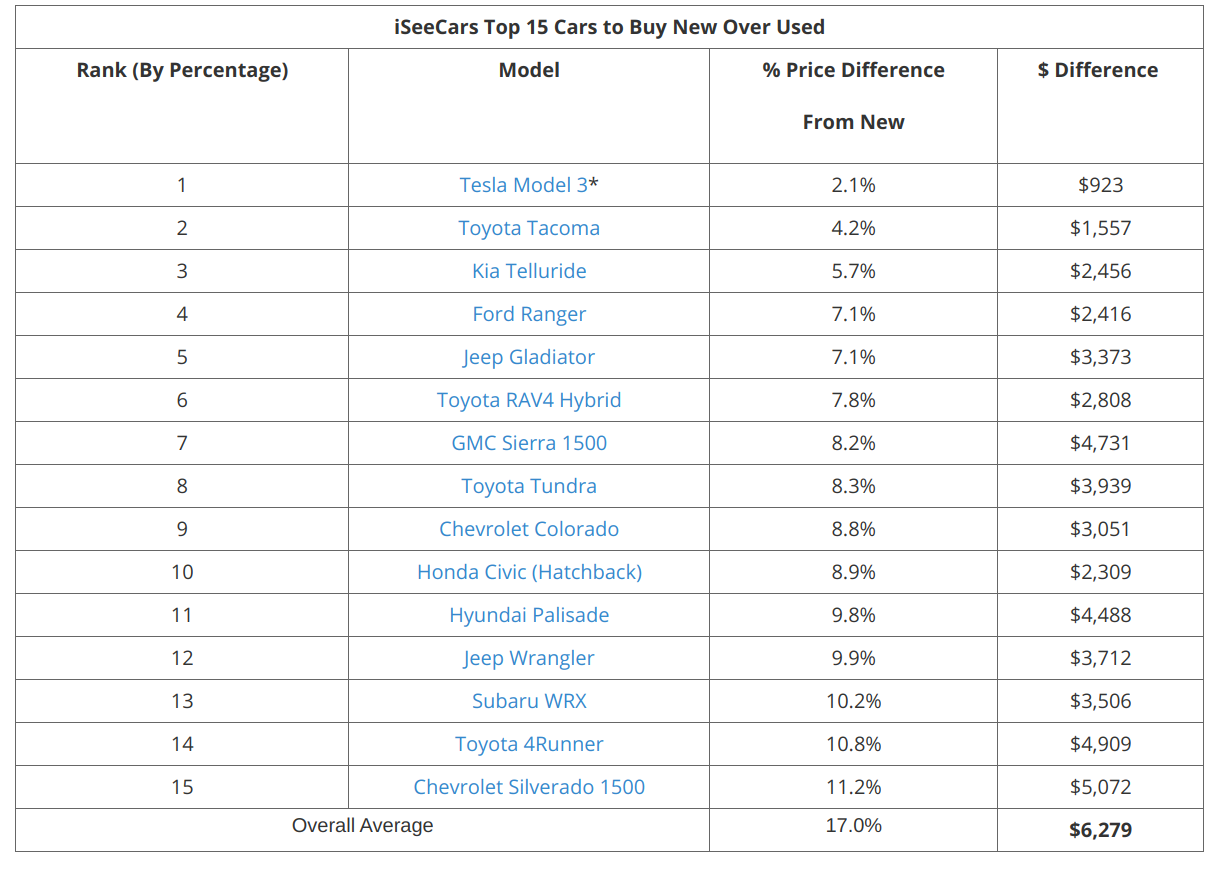
Task: Click the table title iSeeCars Top 15
Action: pos(609,27)
